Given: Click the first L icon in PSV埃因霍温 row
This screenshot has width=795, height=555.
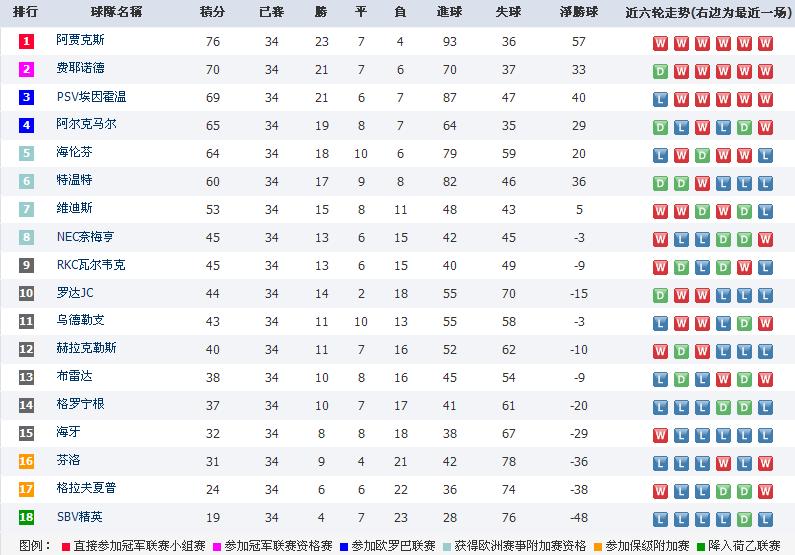Looking at the screenshot, I should click(x=660, y=99).
